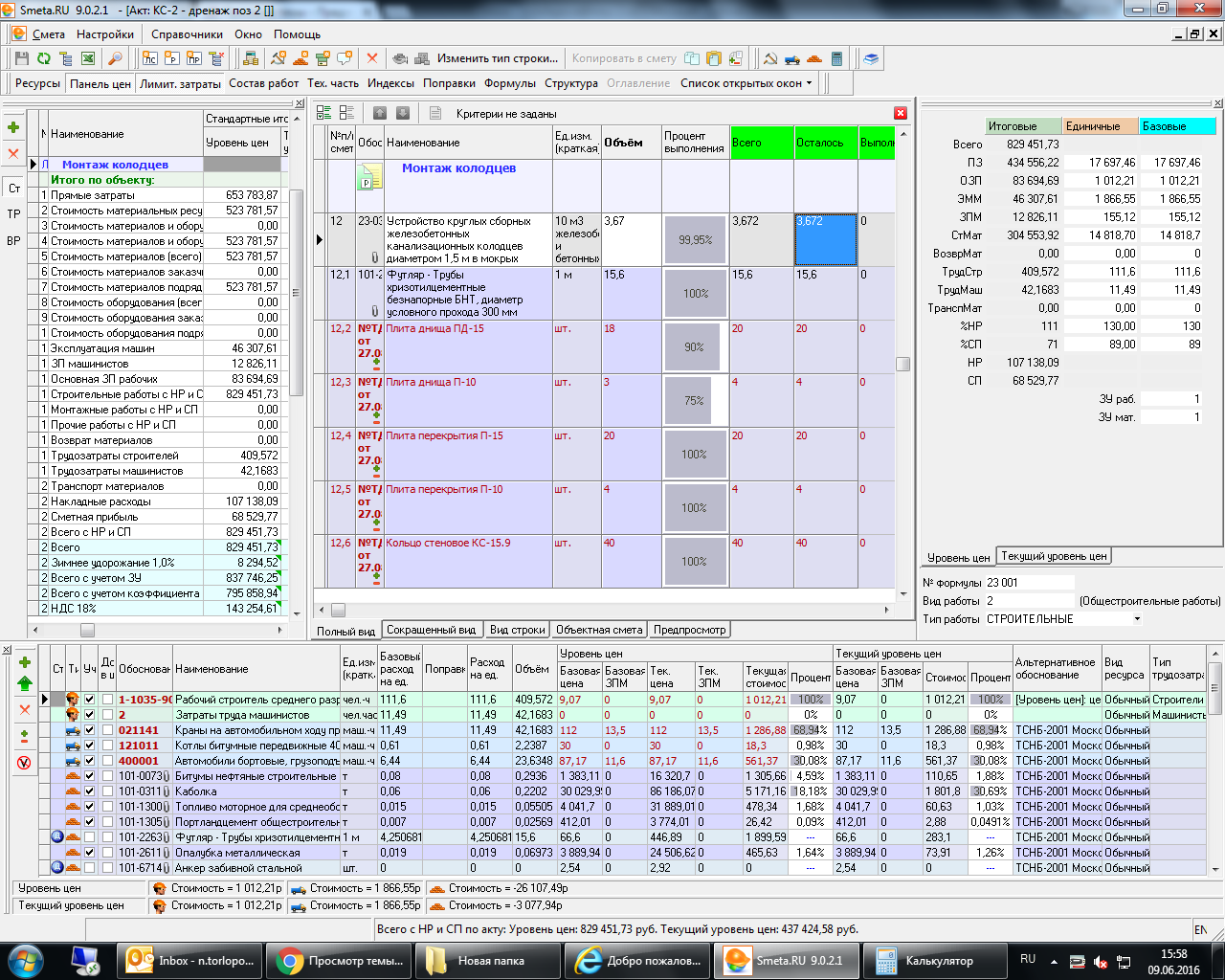Enable Уч checkbox for Футляр pipe resource
1225x980 pixels.
[x=90, y=837]
